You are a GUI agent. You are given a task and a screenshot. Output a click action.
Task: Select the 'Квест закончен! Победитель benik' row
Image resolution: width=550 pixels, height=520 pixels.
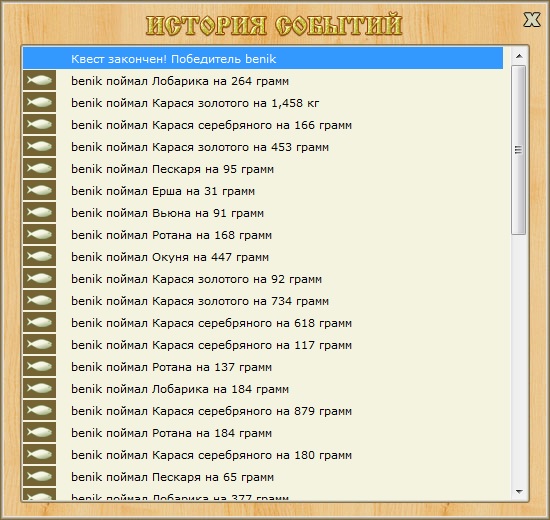(x=263, y=58)
